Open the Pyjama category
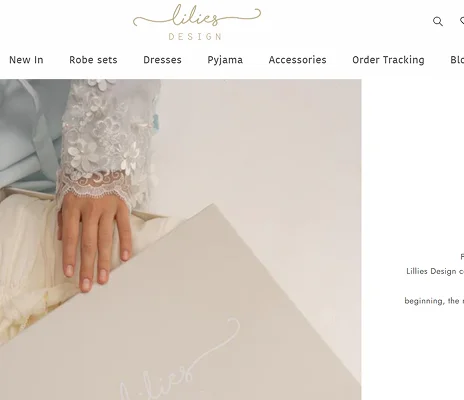This screenshot has width=464, height=400. coord(225,60)
